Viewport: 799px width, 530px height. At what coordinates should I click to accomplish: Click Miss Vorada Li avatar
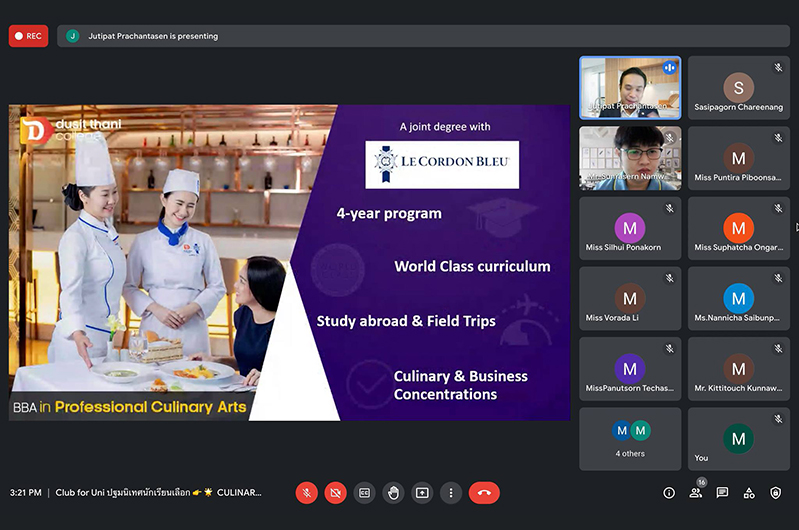[x=630, y=298]
